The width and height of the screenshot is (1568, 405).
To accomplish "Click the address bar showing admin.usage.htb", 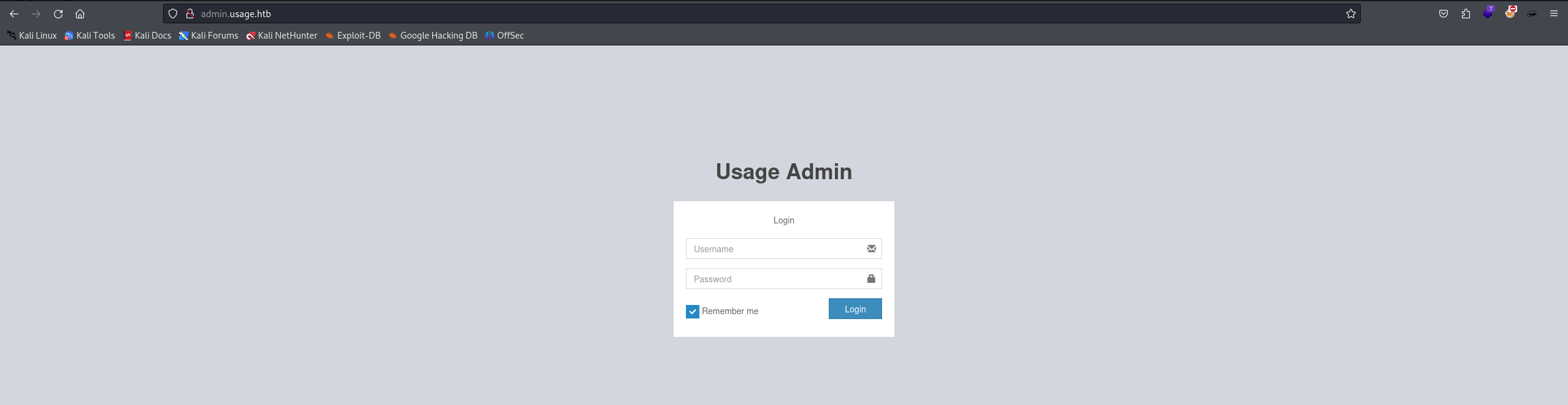I will [761, 13].
